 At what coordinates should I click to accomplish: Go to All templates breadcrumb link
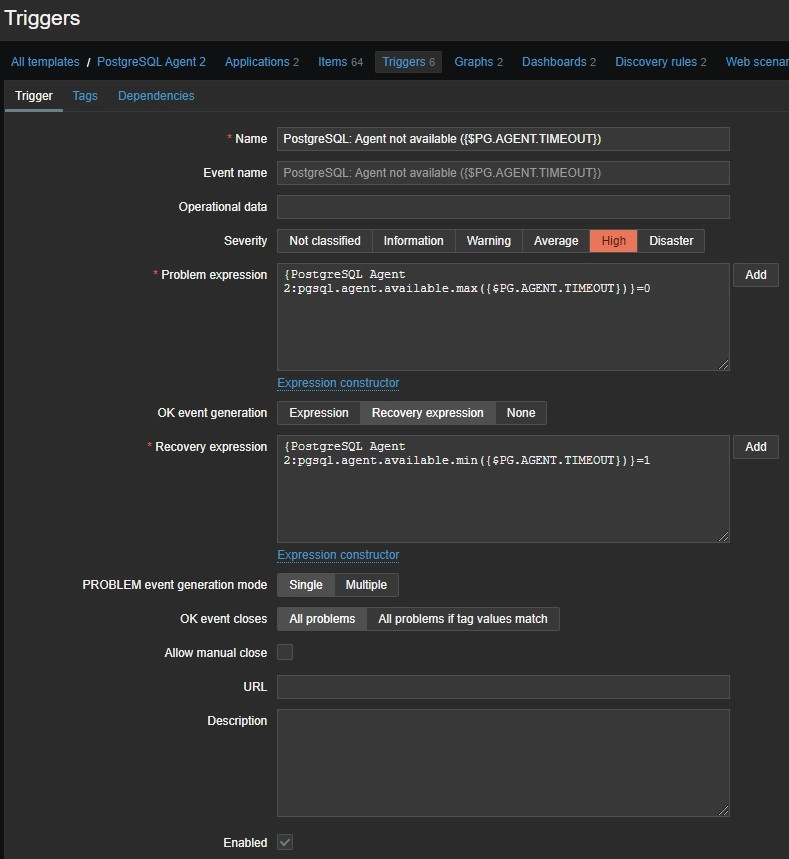coord(45,62)
